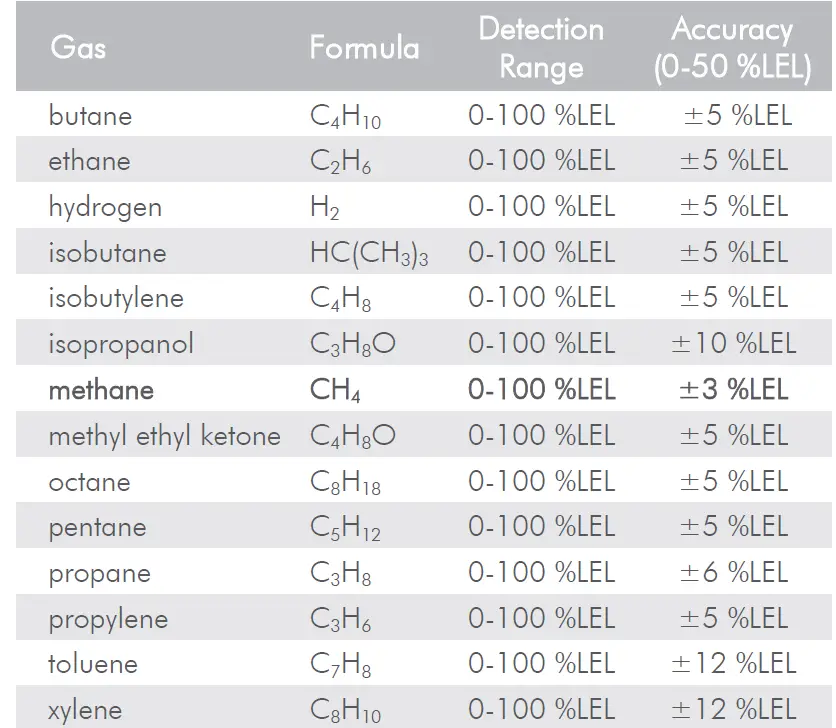Click xylene's ±12 %LEL accuracy value
The height and width of the screenshot is (728, 836).
(x=734, y=711)
